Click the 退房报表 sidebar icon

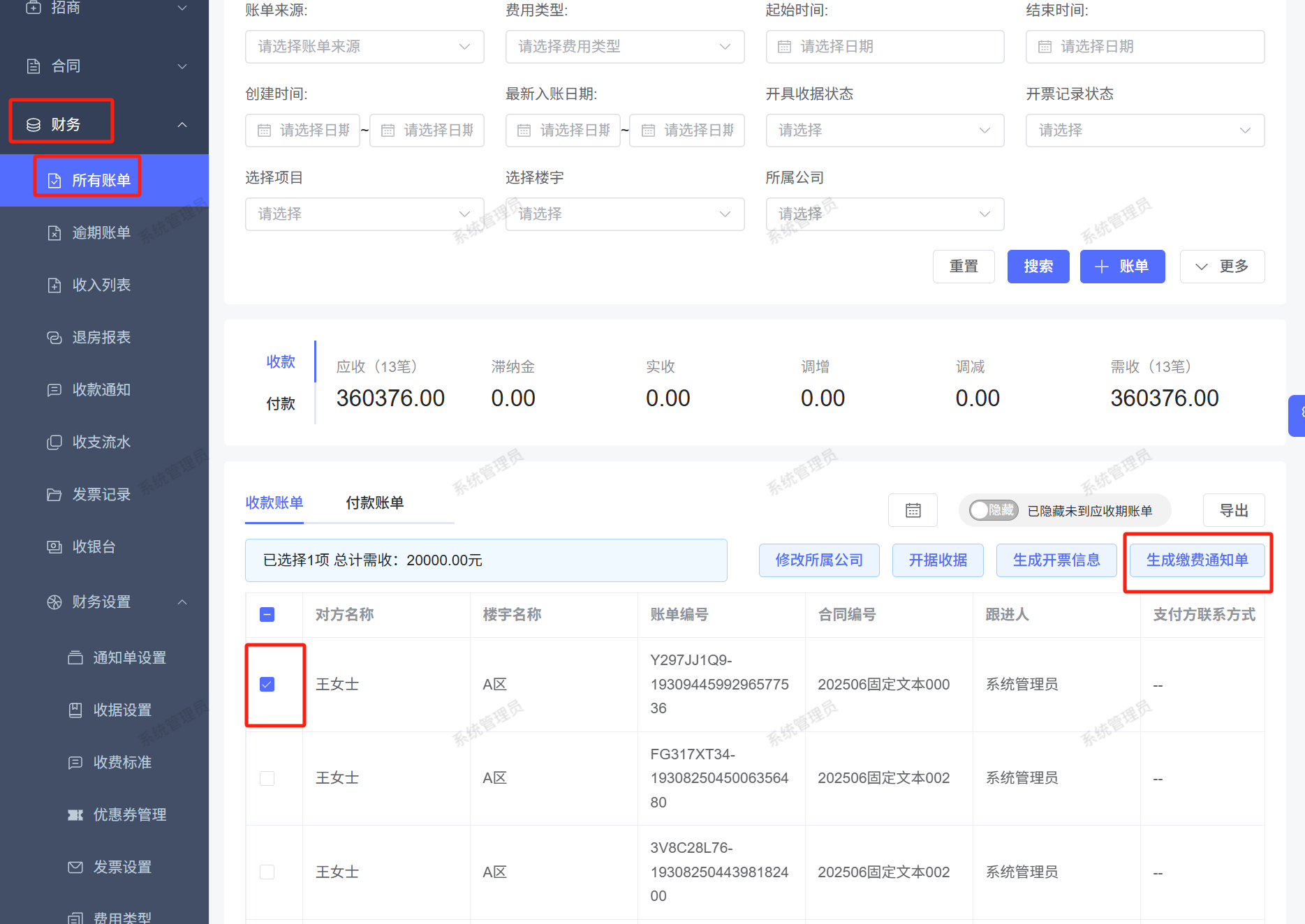(x=54, y=338)
